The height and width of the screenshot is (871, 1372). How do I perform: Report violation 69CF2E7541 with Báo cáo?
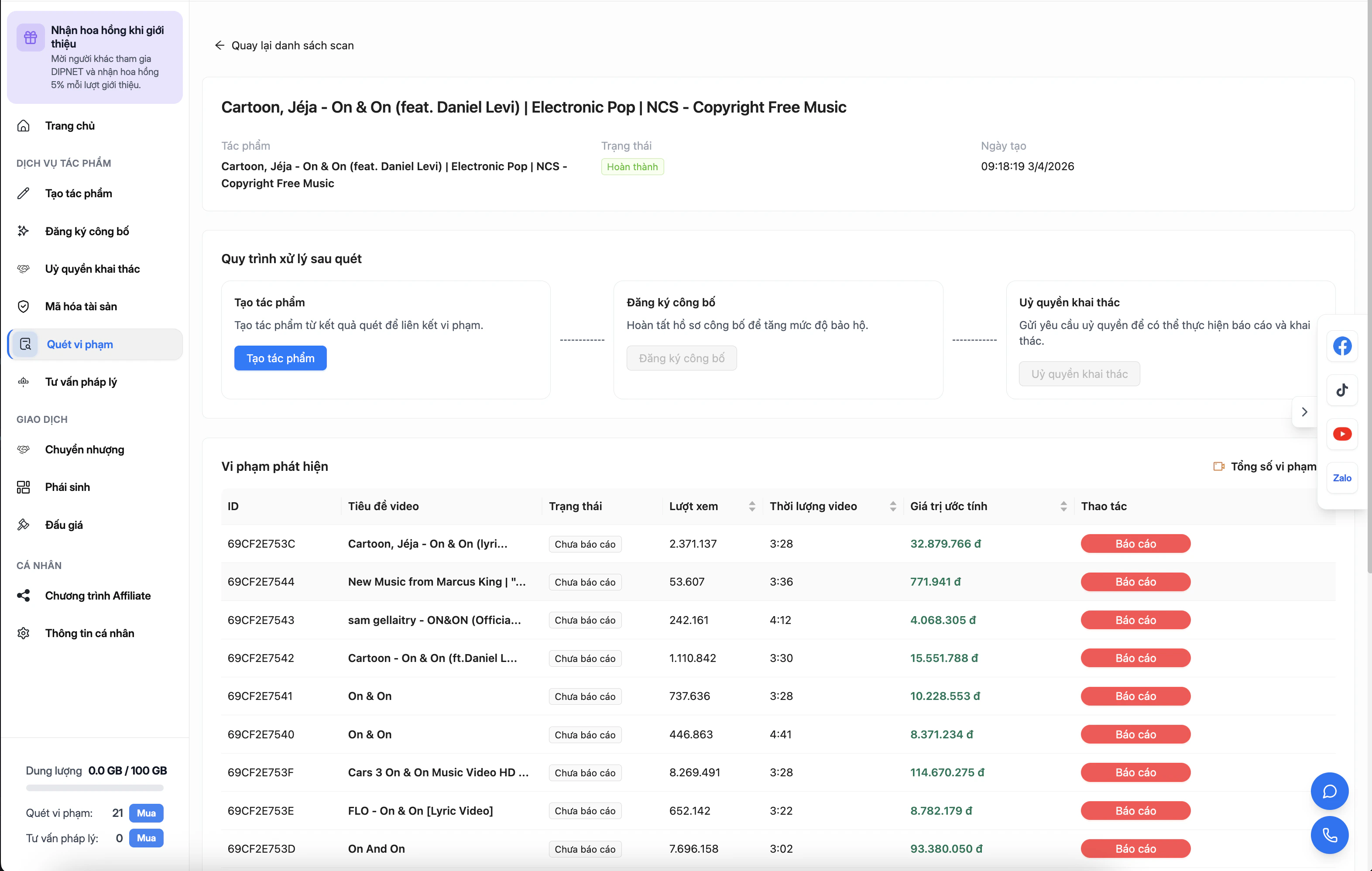coord(1135,696)
